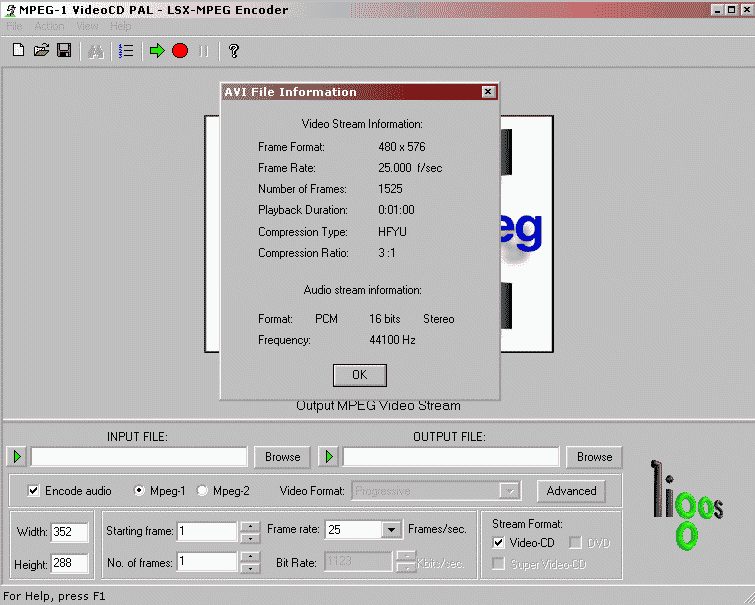Stop encoding with the red circle icon
Viewport: 755px width, 605px height.
click(180, 51)
